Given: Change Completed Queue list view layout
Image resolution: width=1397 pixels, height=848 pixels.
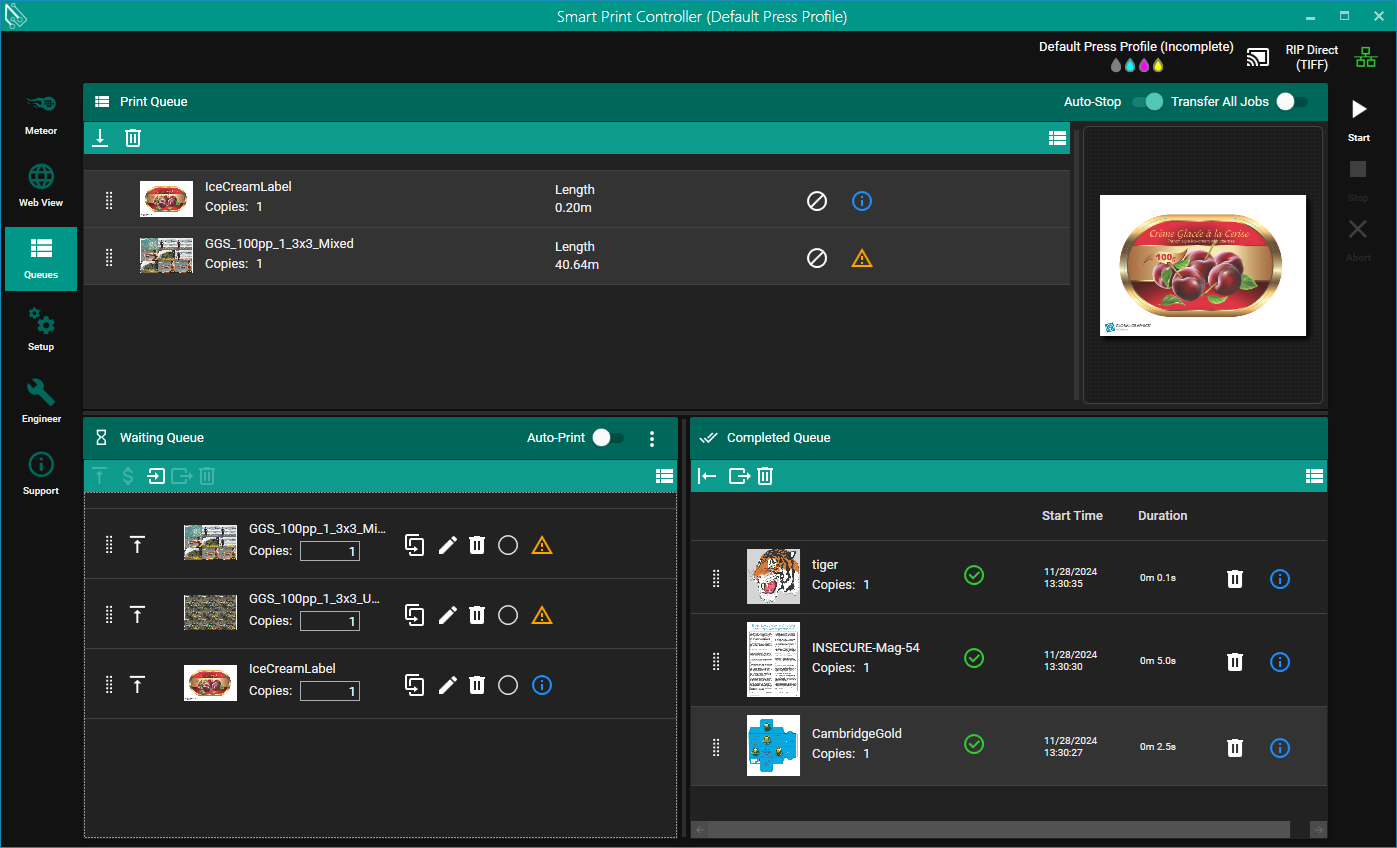Looking at the screenshot, I should 1314,476.
